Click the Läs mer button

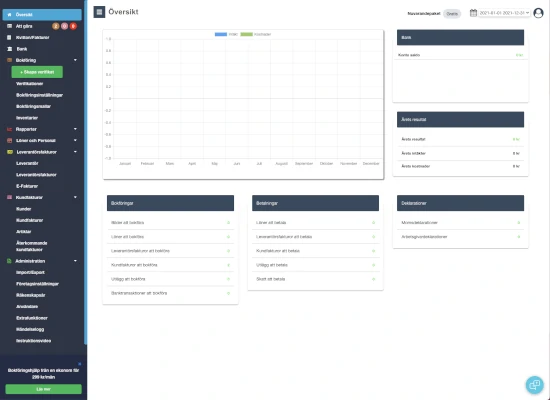[43, 389]
